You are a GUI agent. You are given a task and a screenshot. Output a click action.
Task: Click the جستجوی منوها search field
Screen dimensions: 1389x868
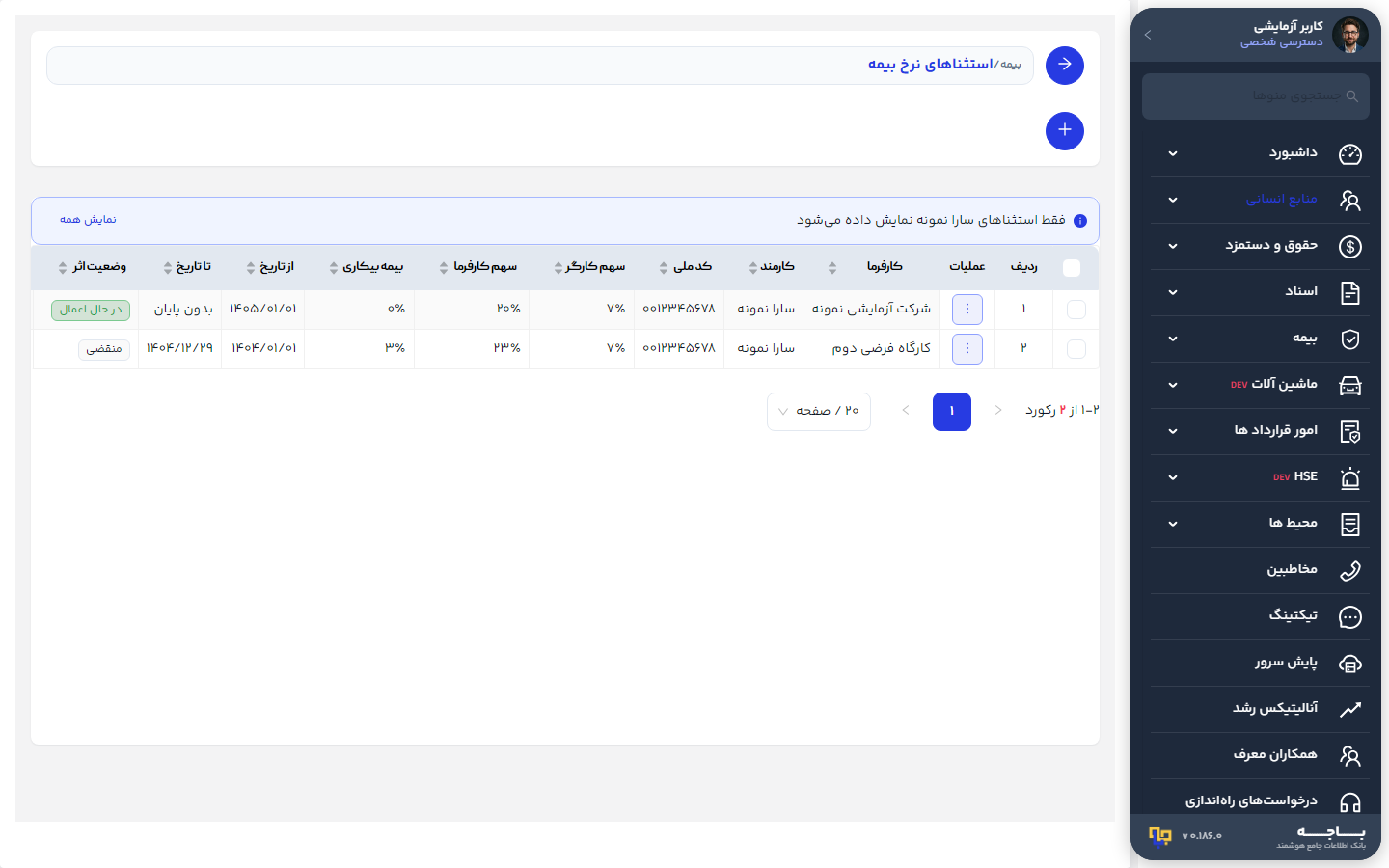point(1256,96)
